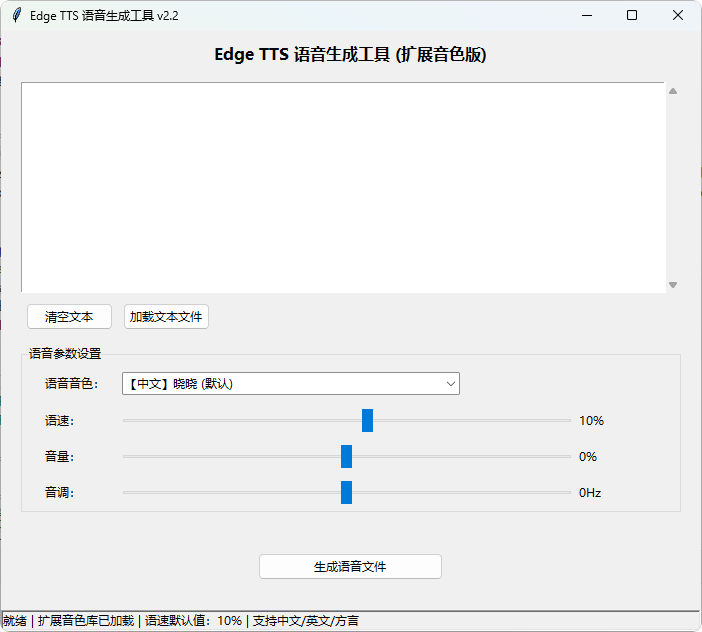This screenshot has width=702, height=632.
Task: Generate audio with 生成语音文件 button
Action: tap(350, 567)
